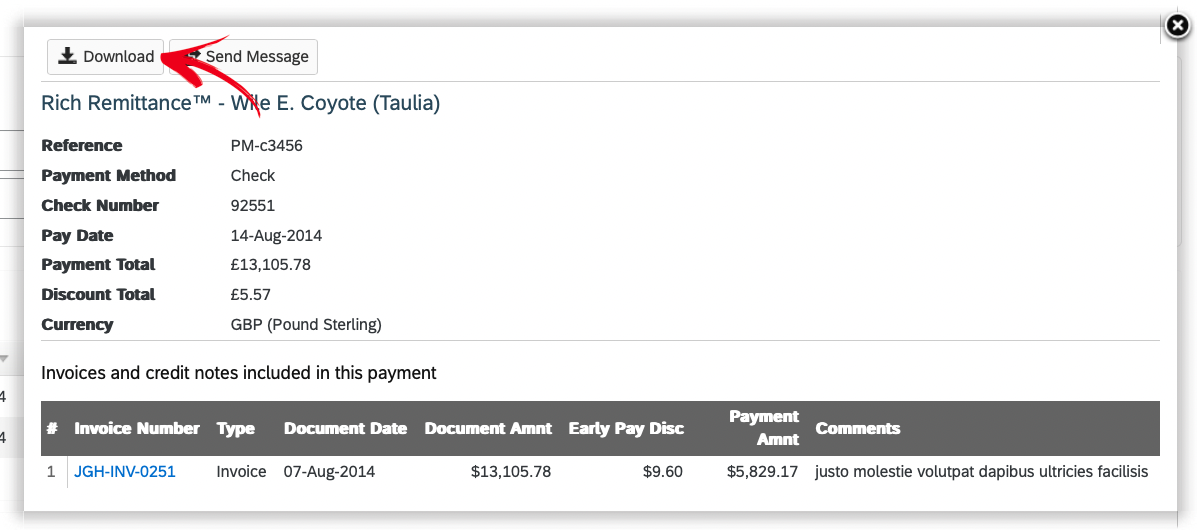Click the early pay discount $9.60 cell
The height and width of the screenshot is (530, 1197).
point(663,472)
